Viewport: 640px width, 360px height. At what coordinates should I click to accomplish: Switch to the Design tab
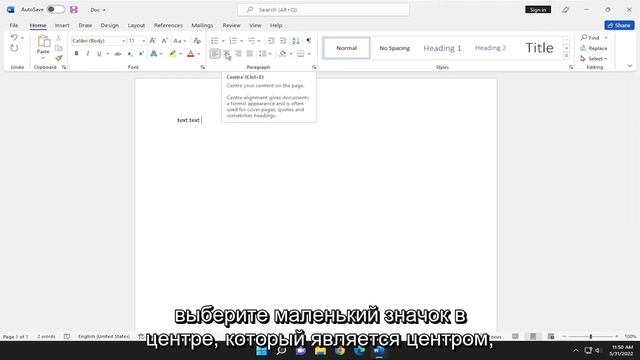[x=110, y=25]
